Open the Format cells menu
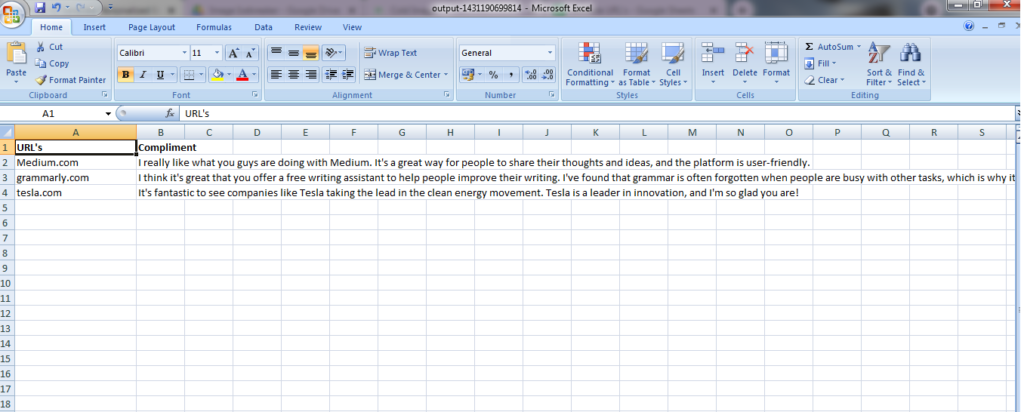 coord(776,64)
